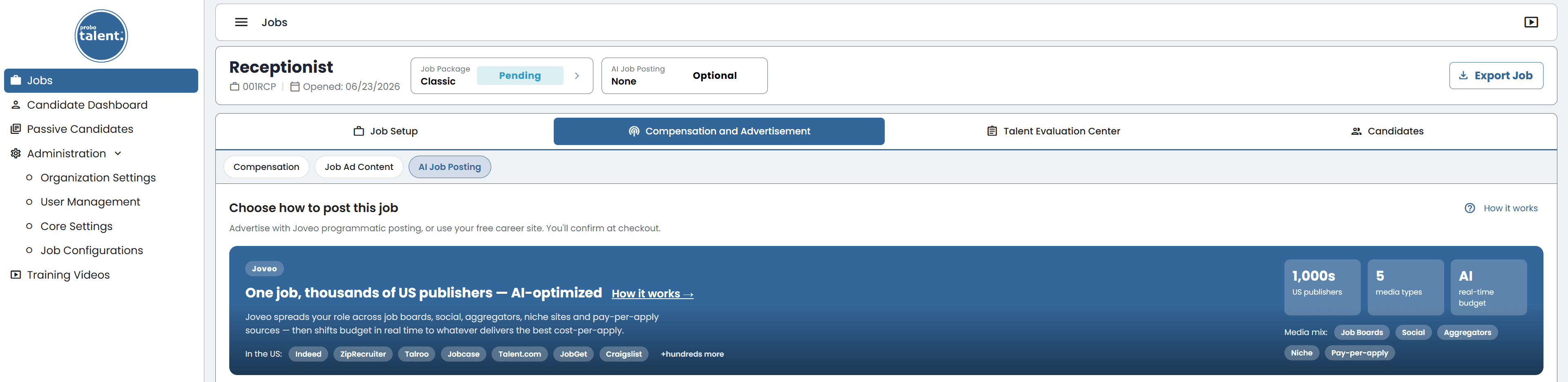Click the Talent Evaluation Center clipboard icon

[x=991, y=132]
